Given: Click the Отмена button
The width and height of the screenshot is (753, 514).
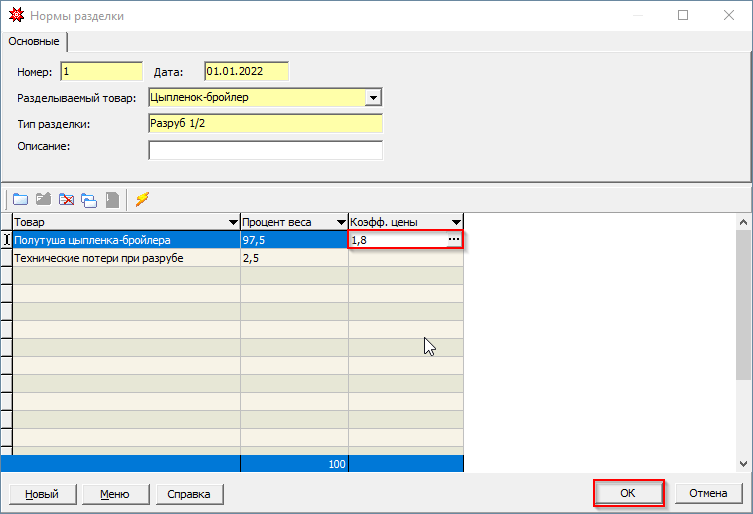Looking at the screenshot, I should click(708, 494).
